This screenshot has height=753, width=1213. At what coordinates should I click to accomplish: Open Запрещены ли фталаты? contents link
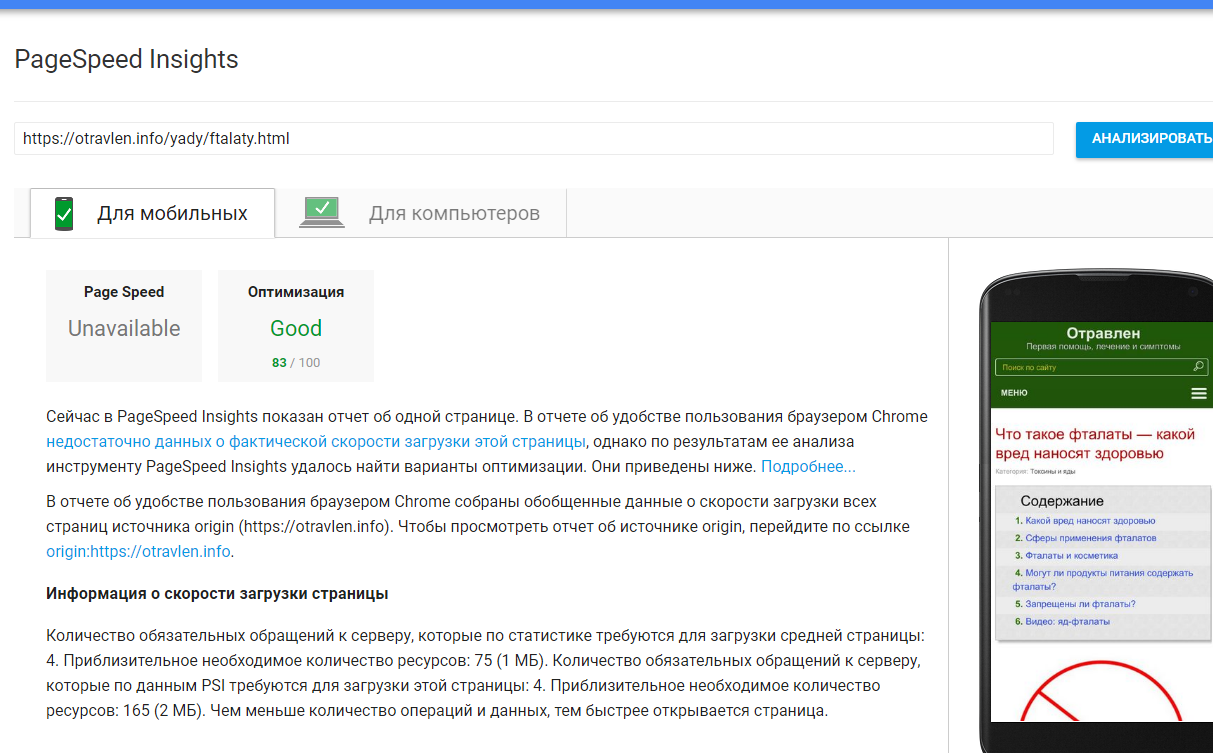(1080, 604)
